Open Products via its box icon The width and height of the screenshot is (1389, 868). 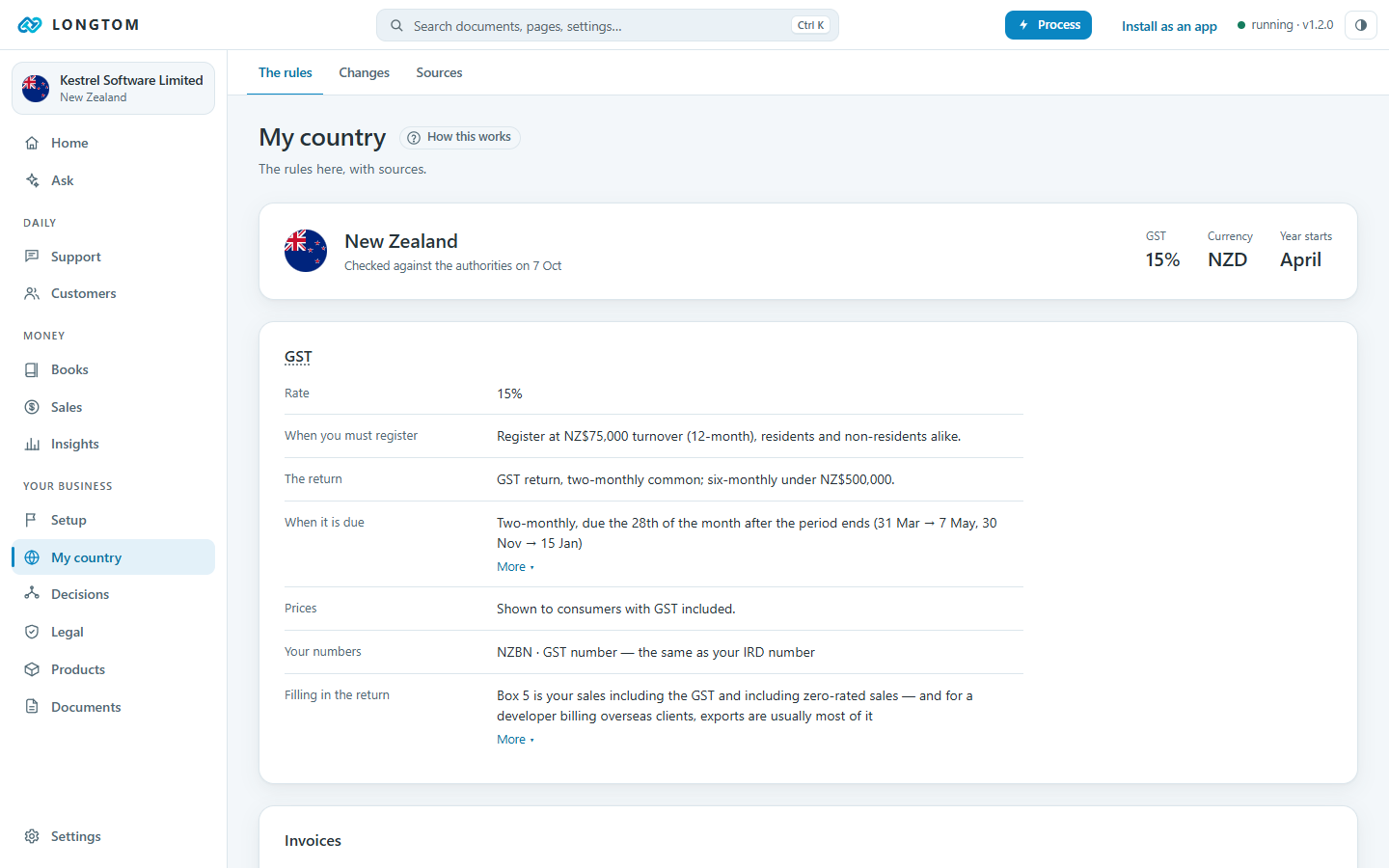click(32, 669)
